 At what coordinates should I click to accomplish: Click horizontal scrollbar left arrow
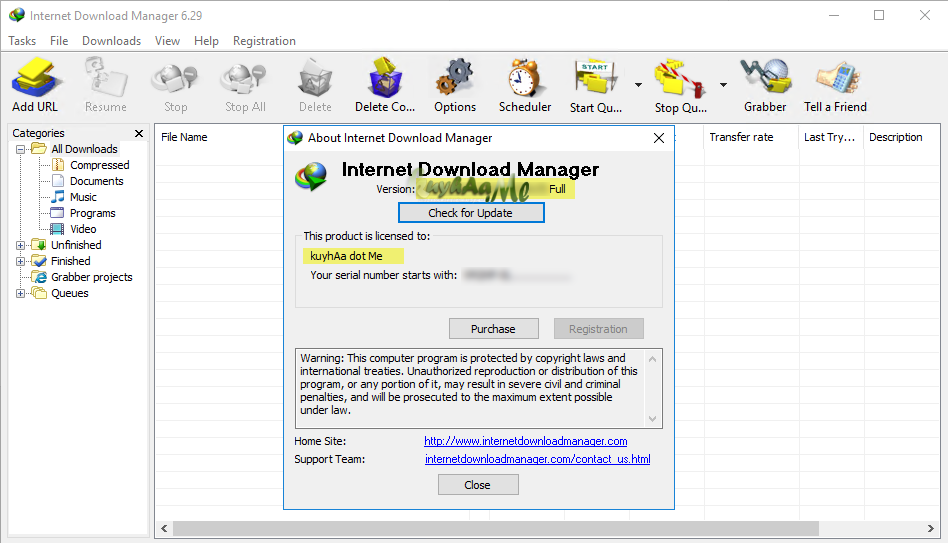[164, 528]
